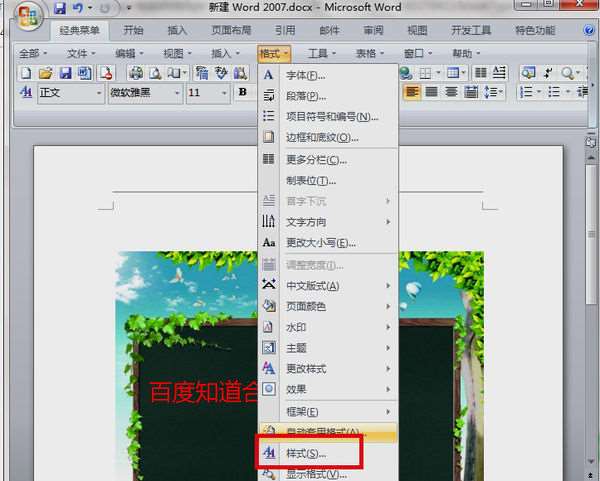
Task: Open print preview magnifier icon
Action: 155,73
